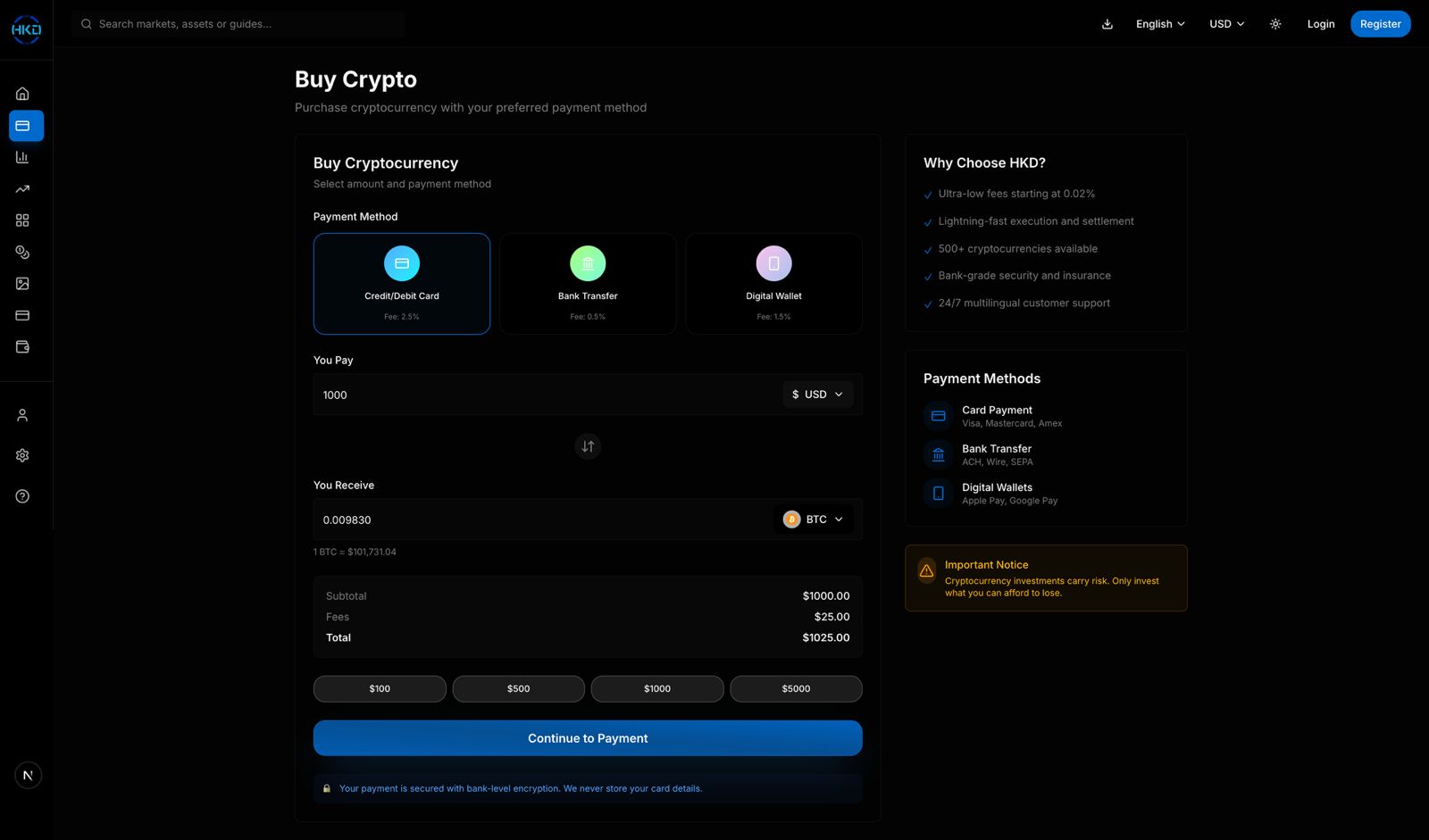Open the bar chart markets icon
Screen dimensions: 1429x840
(22, 157)
